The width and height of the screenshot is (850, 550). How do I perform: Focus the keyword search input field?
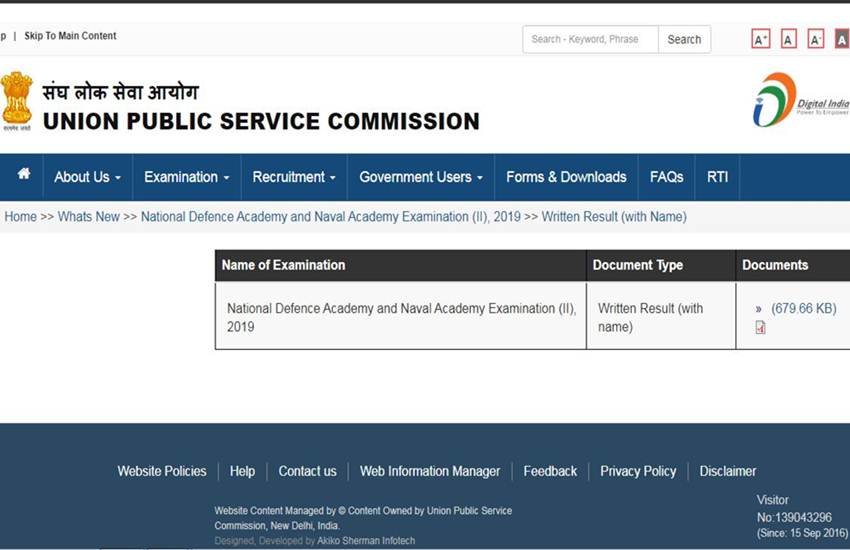click(590, 39)
